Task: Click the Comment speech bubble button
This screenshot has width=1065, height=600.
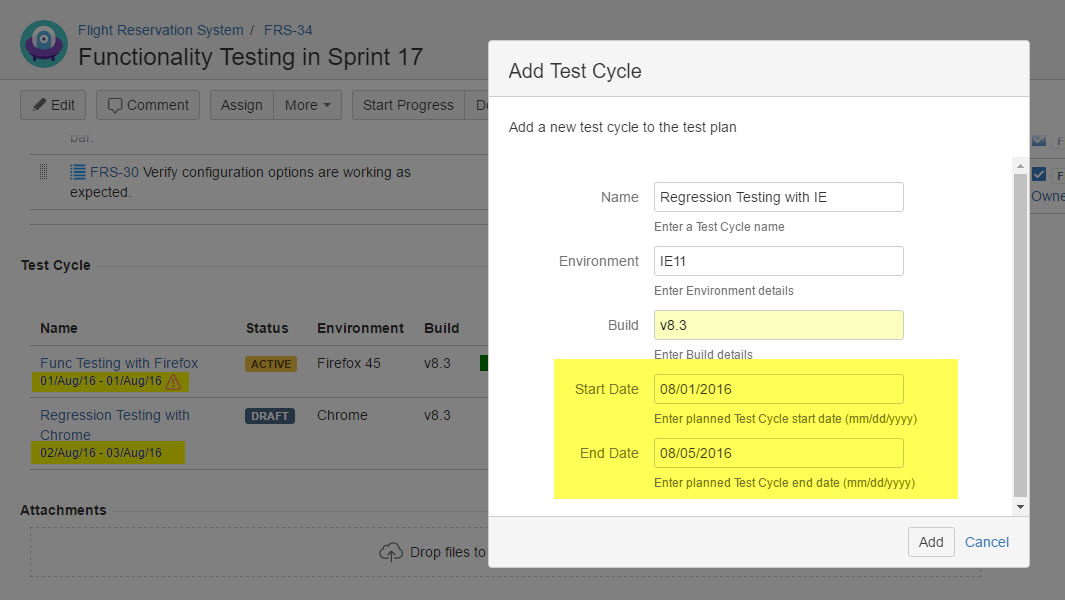Action: coord(148,105)
